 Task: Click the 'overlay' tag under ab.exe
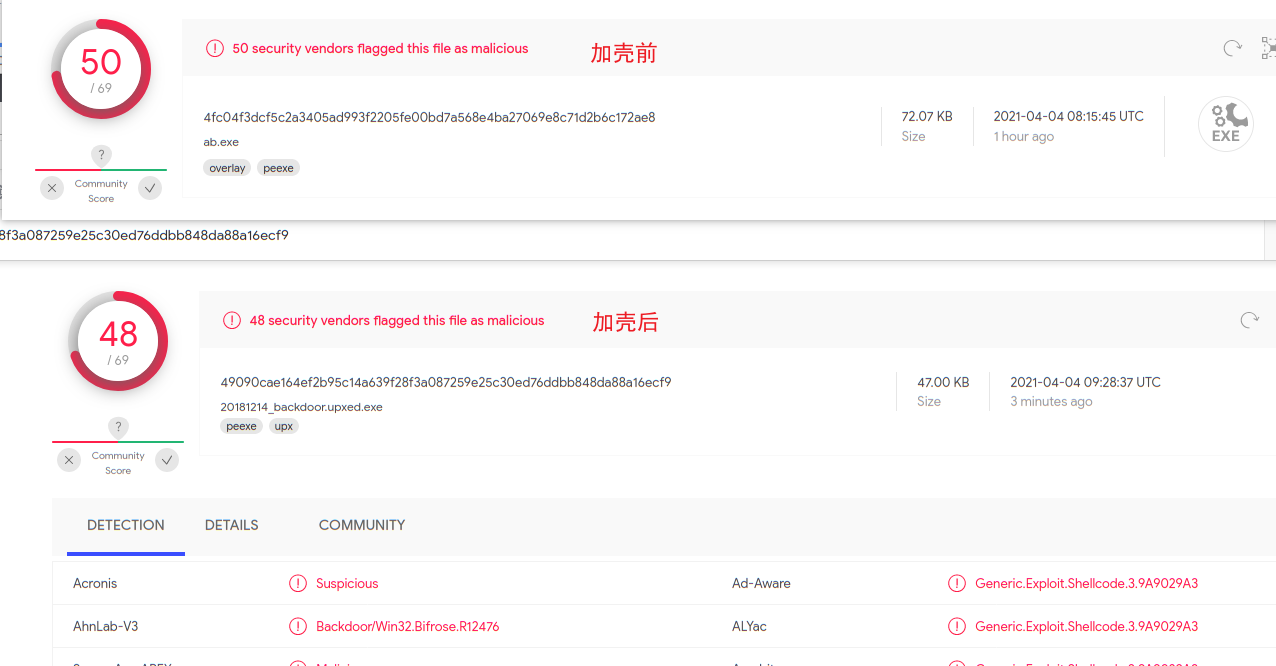pos(227,168)
